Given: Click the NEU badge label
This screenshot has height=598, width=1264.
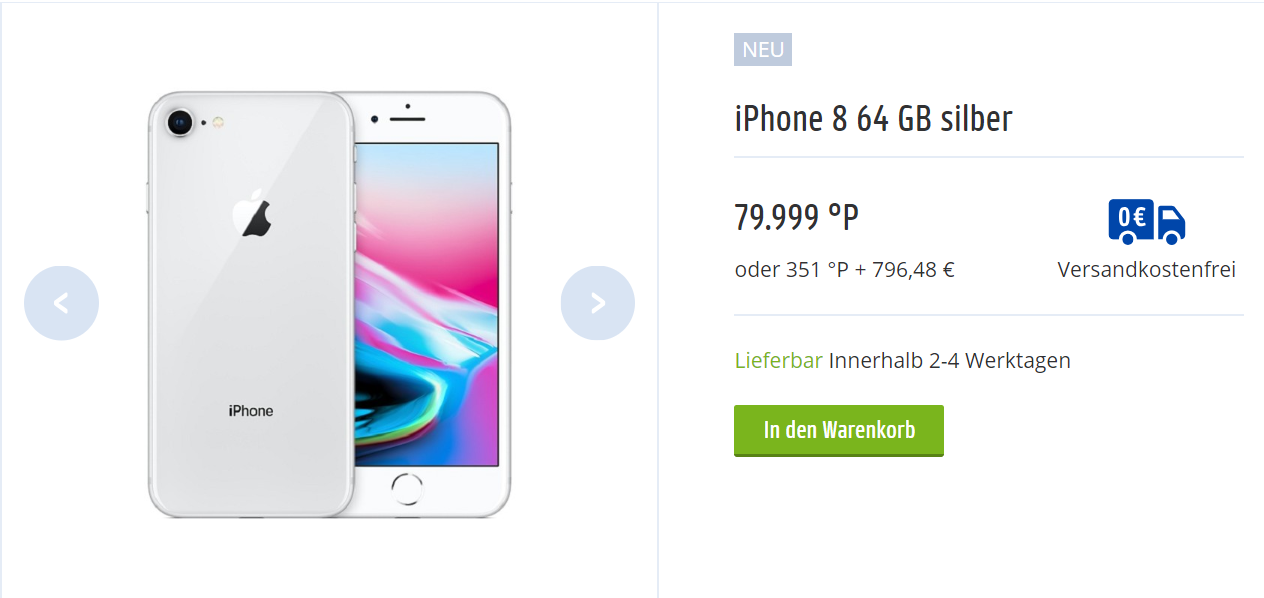Looking at the screenshot, I should point(763,49).
